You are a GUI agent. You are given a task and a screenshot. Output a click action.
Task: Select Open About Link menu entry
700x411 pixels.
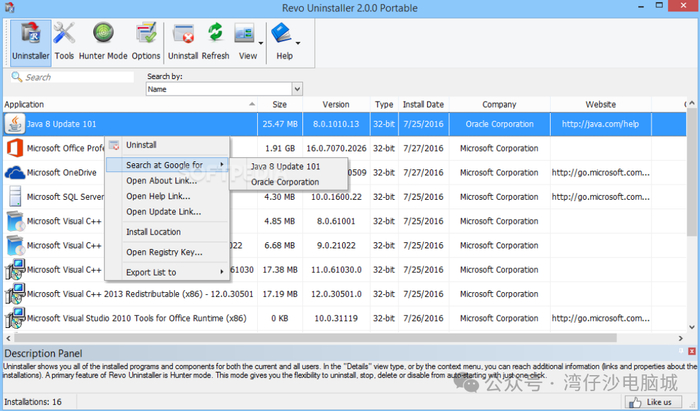point(167,180)
